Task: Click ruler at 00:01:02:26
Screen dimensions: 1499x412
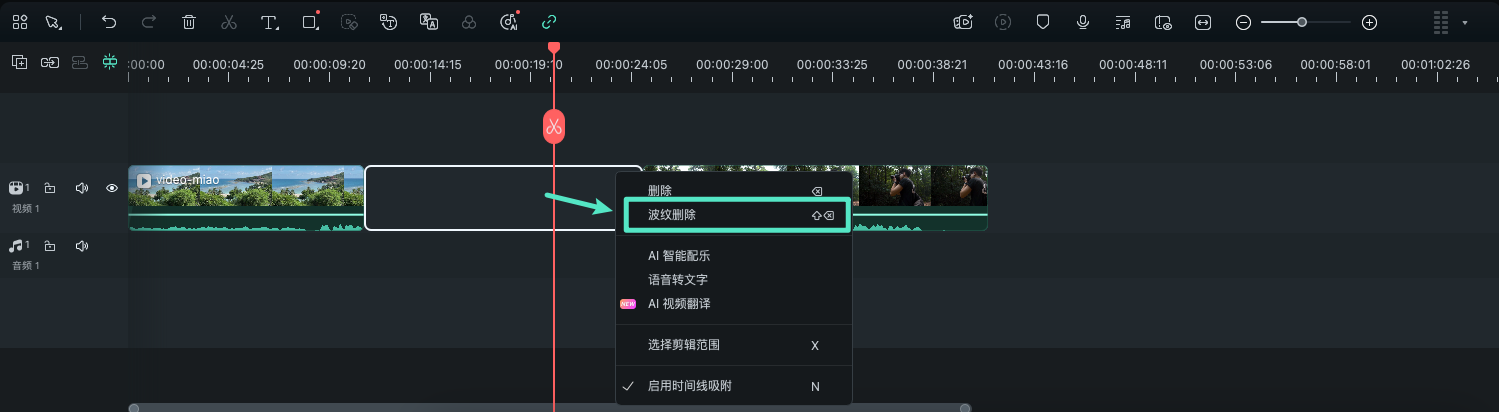Action: click(x=1435, y=64)
